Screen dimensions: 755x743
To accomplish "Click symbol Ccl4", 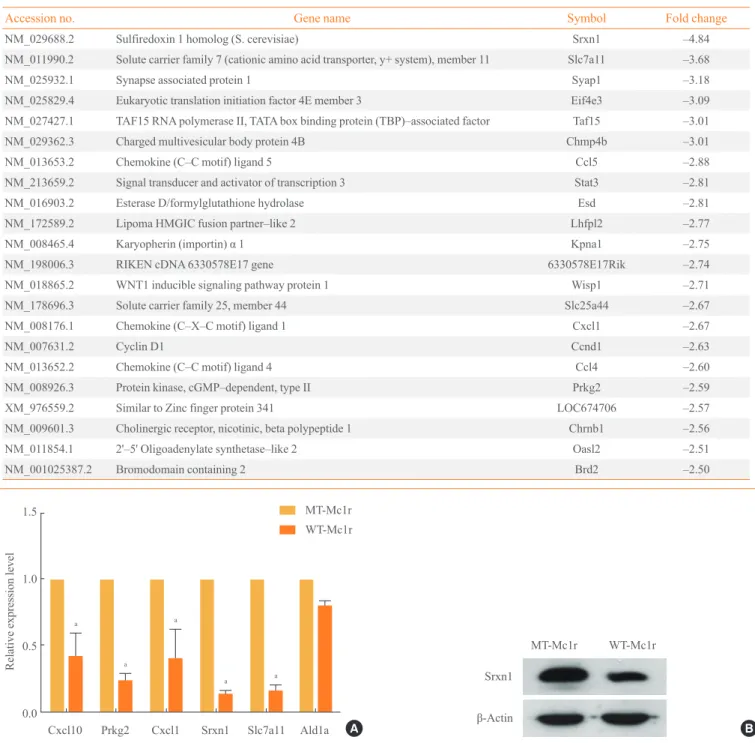I will pos(586,367).
